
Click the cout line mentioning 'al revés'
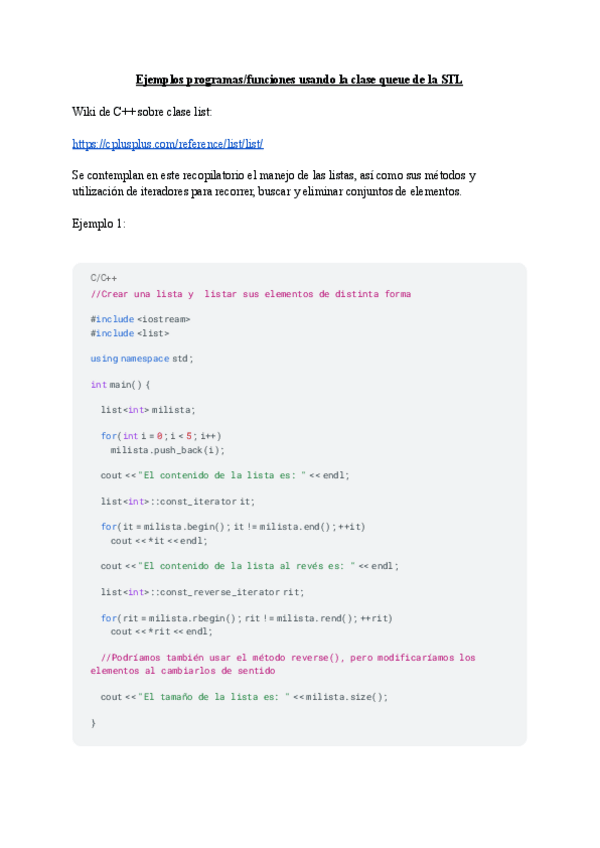[x=249, y=566]
